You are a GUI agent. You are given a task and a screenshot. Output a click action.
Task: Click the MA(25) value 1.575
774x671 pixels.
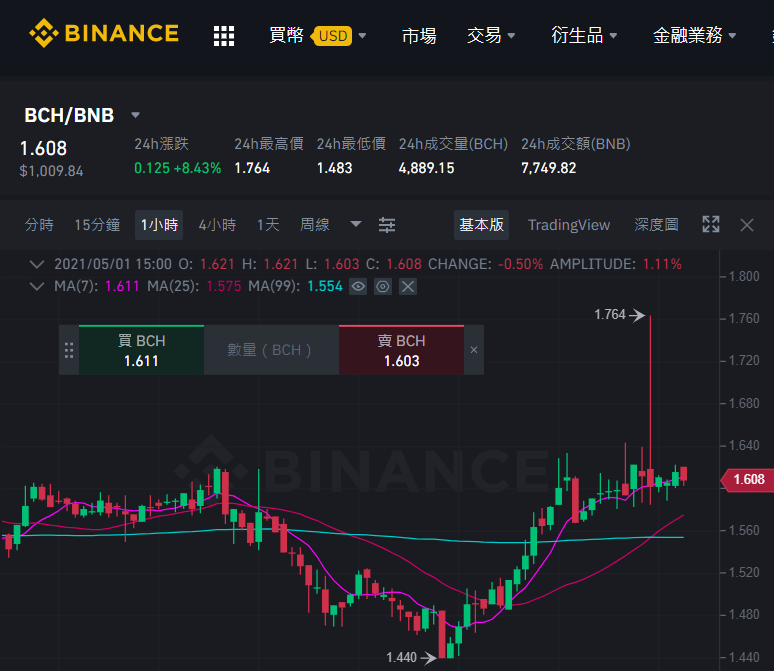pos(224,286)
